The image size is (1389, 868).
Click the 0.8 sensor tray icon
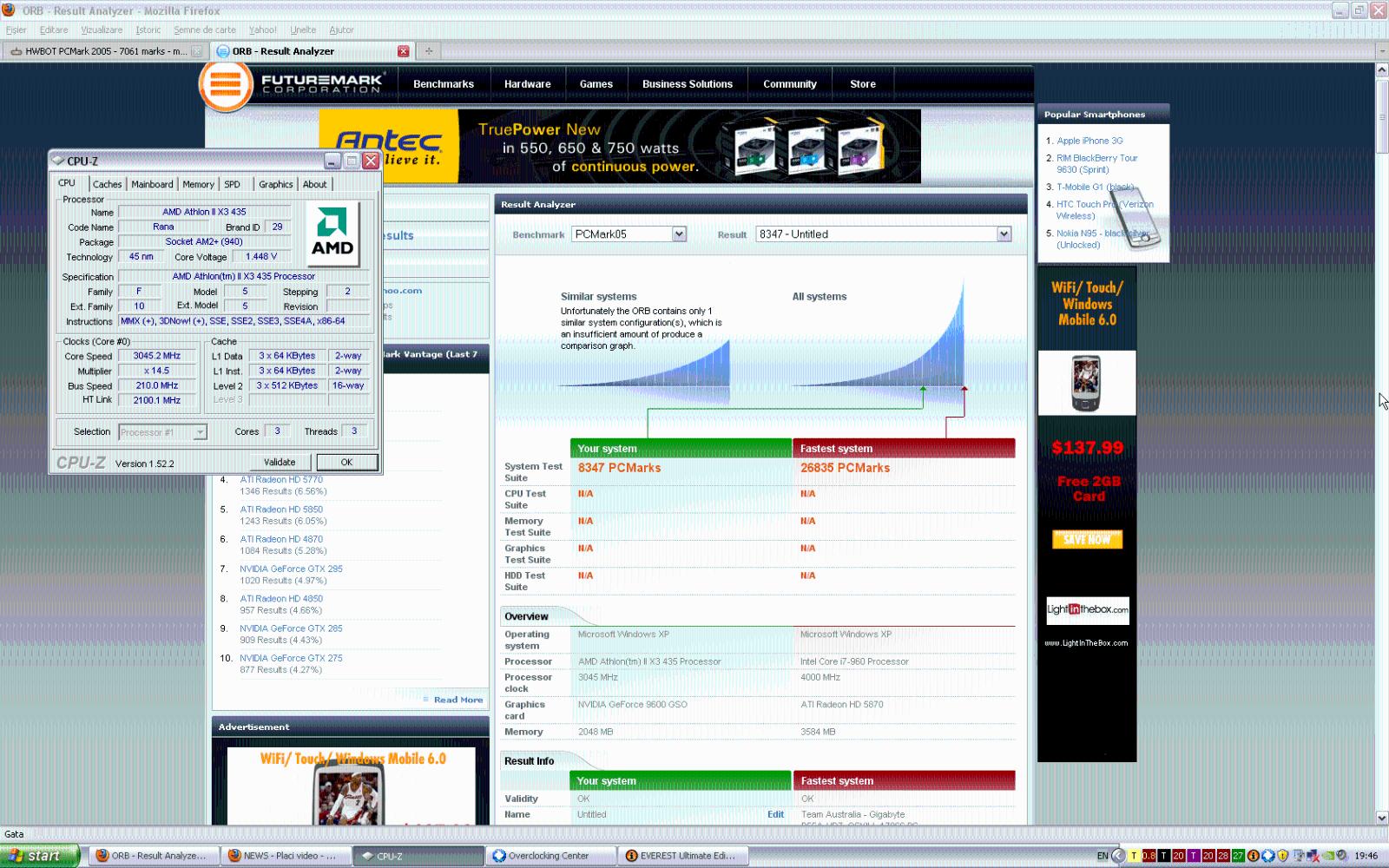(1149, 856)
